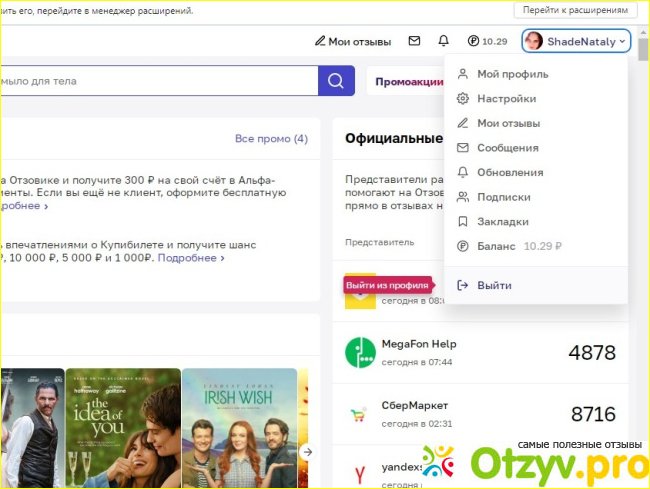The image size is (650, 489).
Task: Select Закладки in the user menu
Action: [x=502, y=221]
